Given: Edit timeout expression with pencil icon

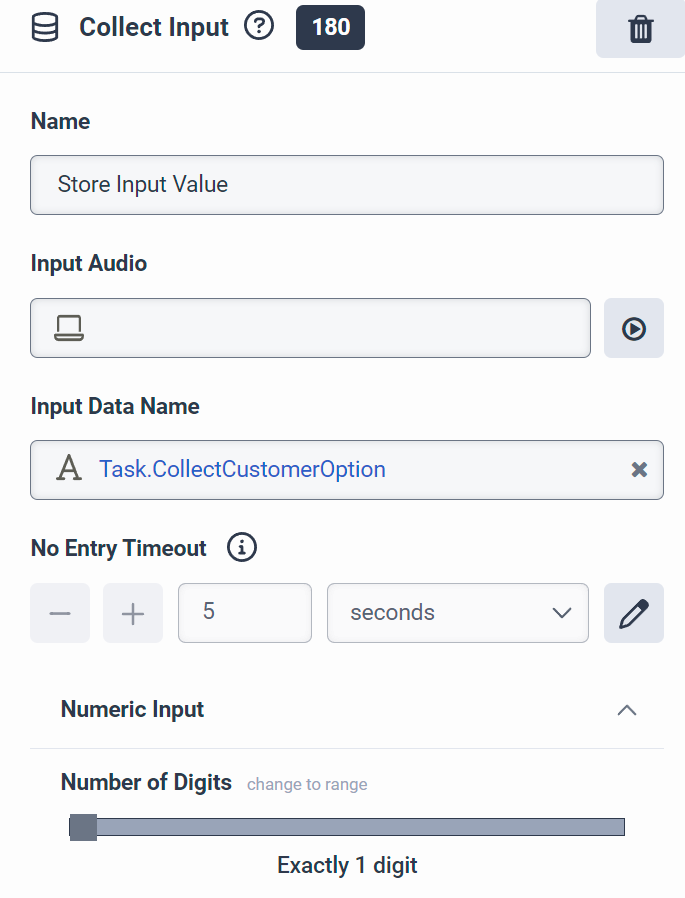Looking at the screenshot, I should click(x=634, y=613).
